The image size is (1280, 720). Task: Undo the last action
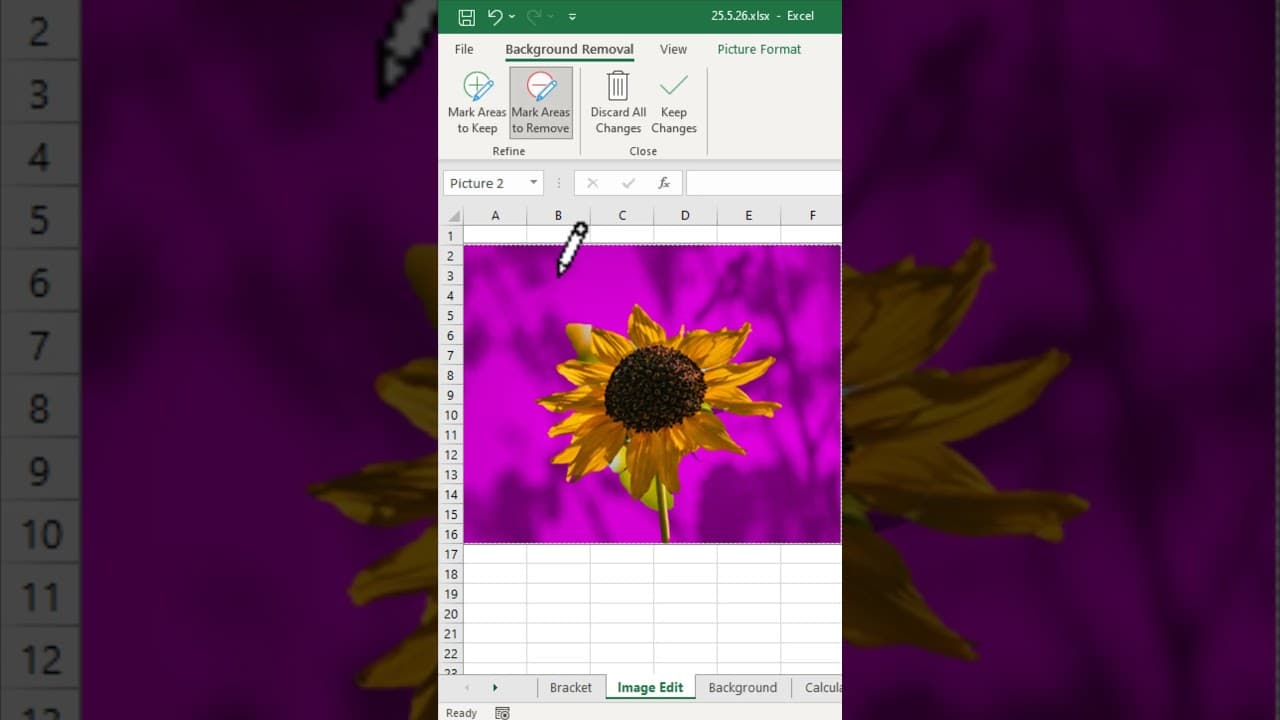pyautogui.click(x=495, y=16)
